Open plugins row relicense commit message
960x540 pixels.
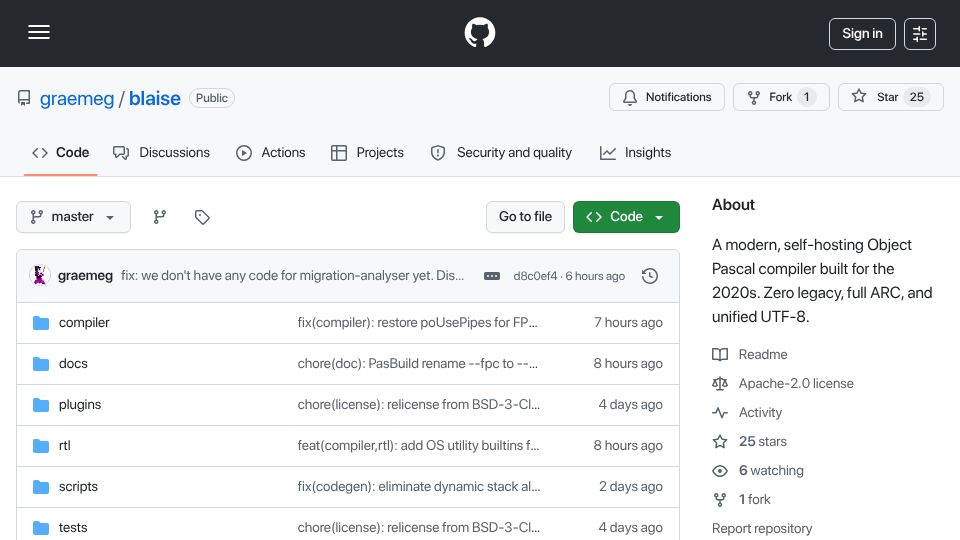point(419,405)
